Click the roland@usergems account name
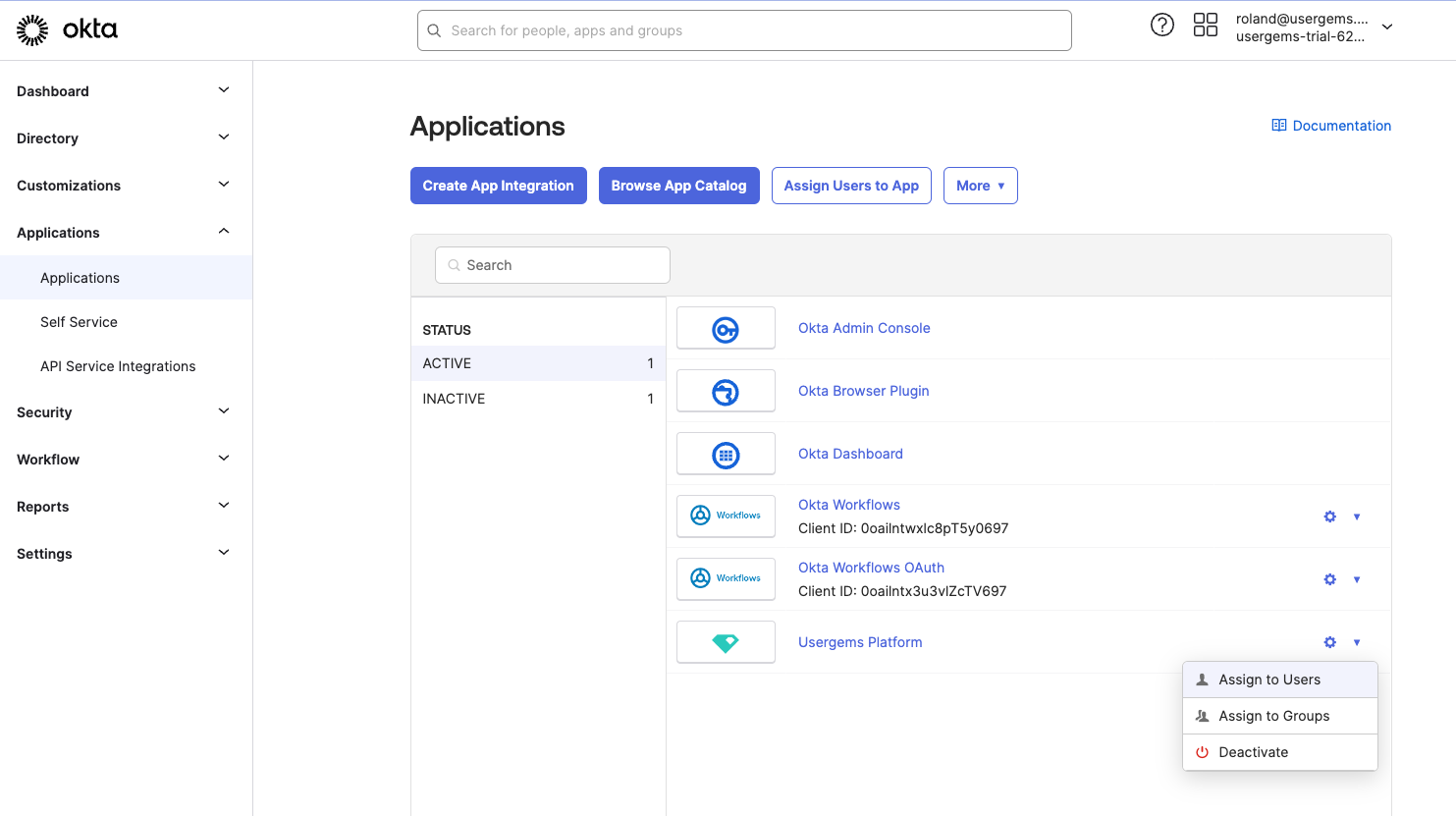This screenshot has width=1456, height=816. coord(1302,19)
